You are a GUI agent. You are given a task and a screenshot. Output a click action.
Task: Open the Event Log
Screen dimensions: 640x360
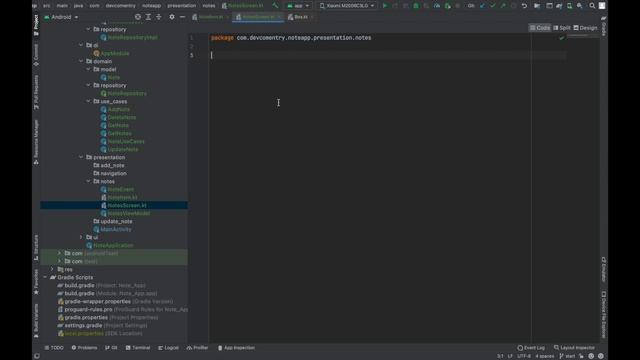pyautogui.click(x=531, y=348)
